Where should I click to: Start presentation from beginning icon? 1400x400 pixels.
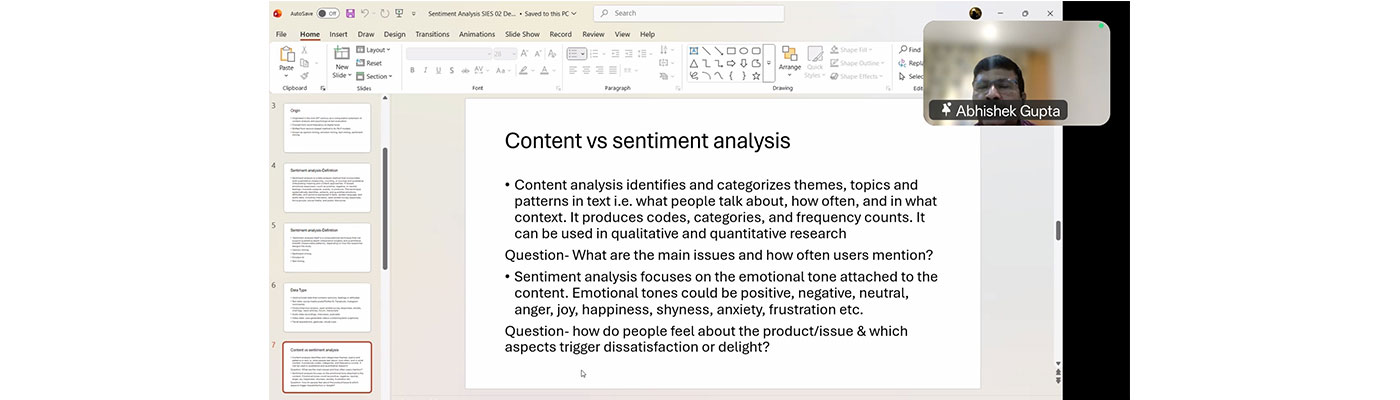[x=399, y=13]
